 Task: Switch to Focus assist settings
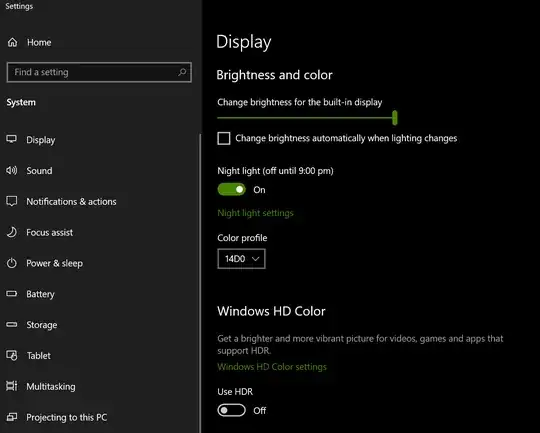tap(50, 233)
